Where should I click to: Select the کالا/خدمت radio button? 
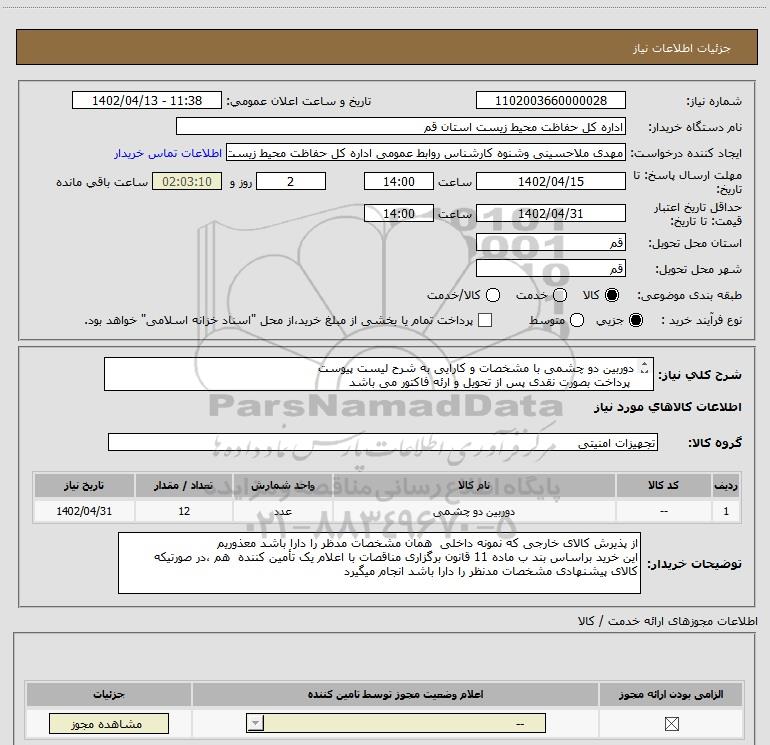point(493,295)
